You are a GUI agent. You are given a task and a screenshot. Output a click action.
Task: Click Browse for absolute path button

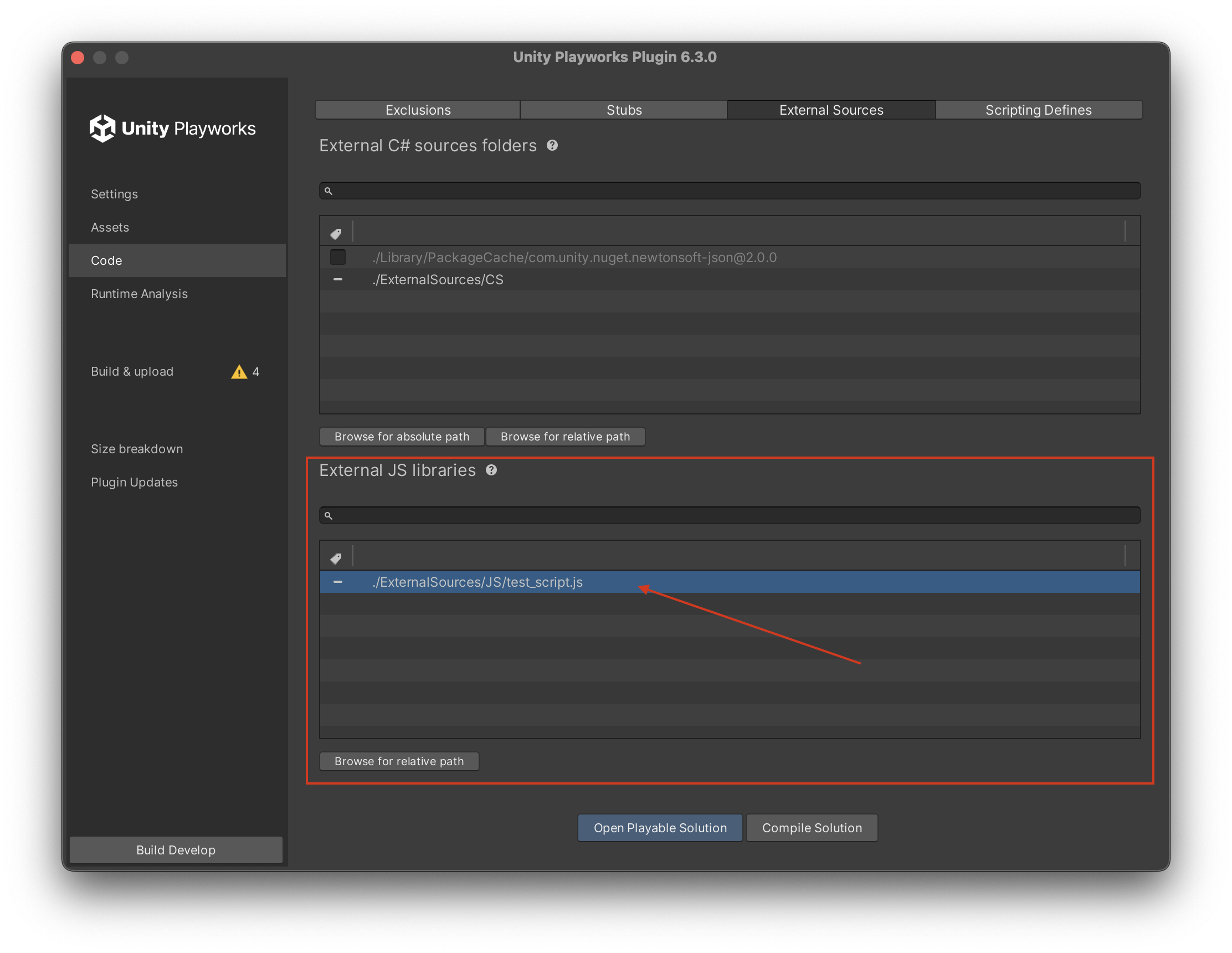[402, 437]
